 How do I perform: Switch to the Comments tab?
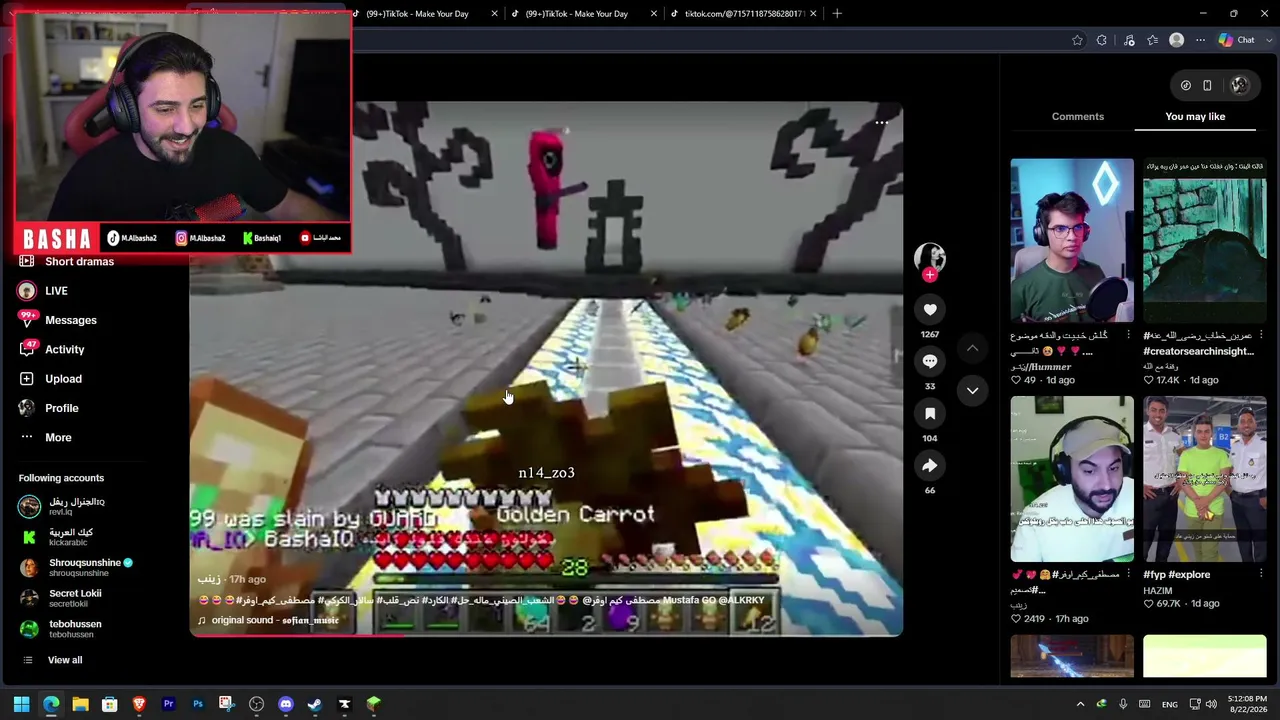point(1078,117)
